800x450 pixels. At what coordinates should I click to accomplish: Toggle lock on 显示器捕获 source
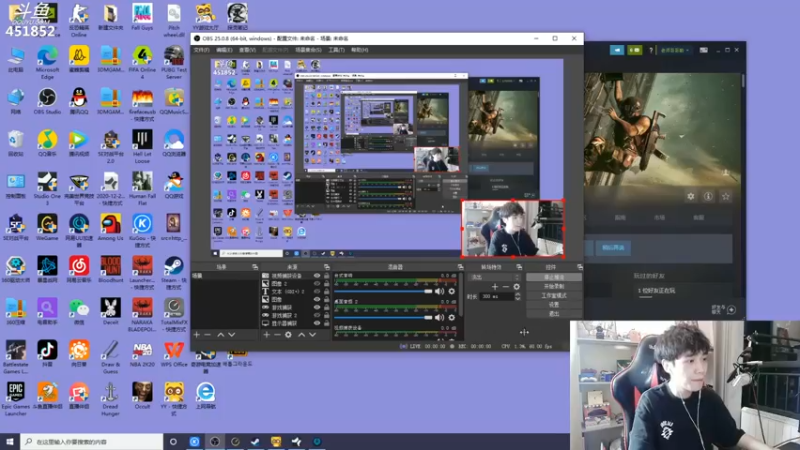pyautogui.click(x=327, y=323)
